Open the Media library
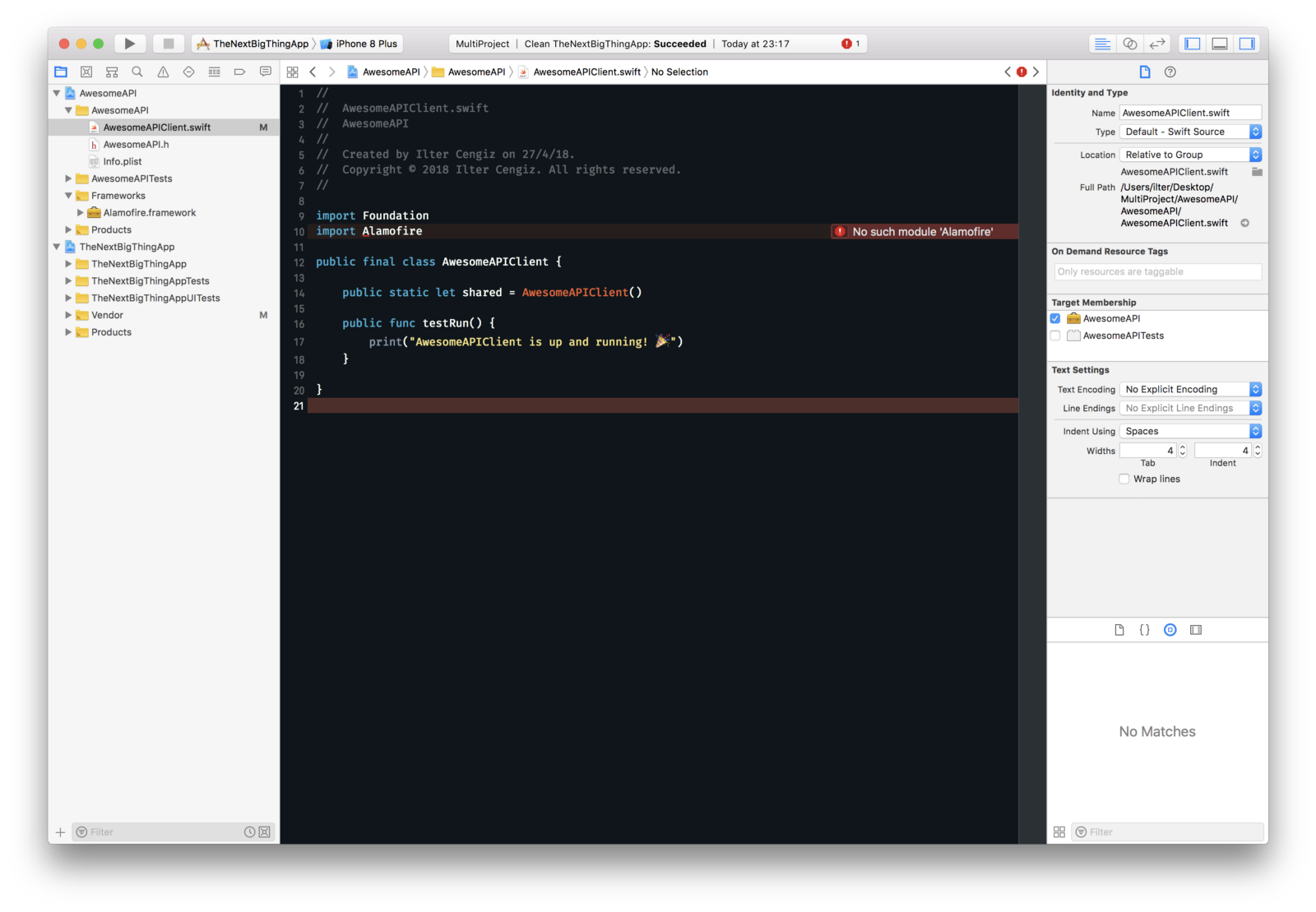Screen dimensions: 1316x912 coord(1195,630)
